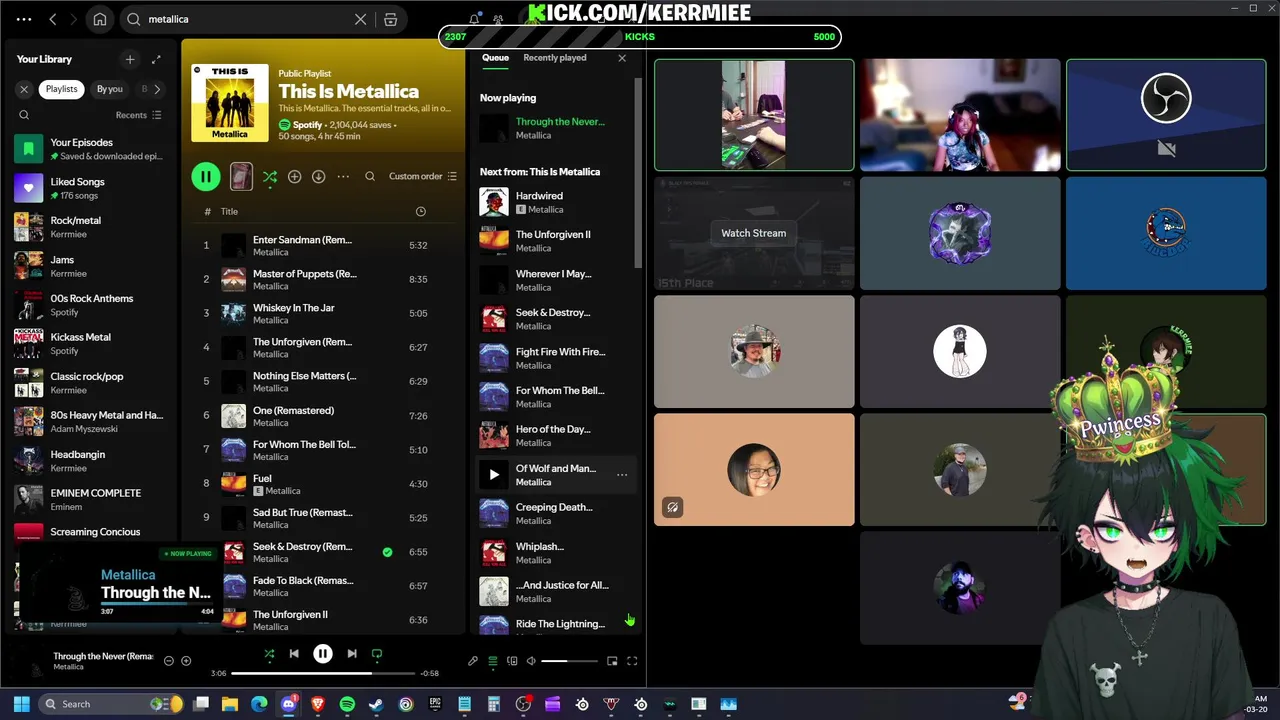Open the Spotify Home page
1280x720 pixels.
coord(100,19)
